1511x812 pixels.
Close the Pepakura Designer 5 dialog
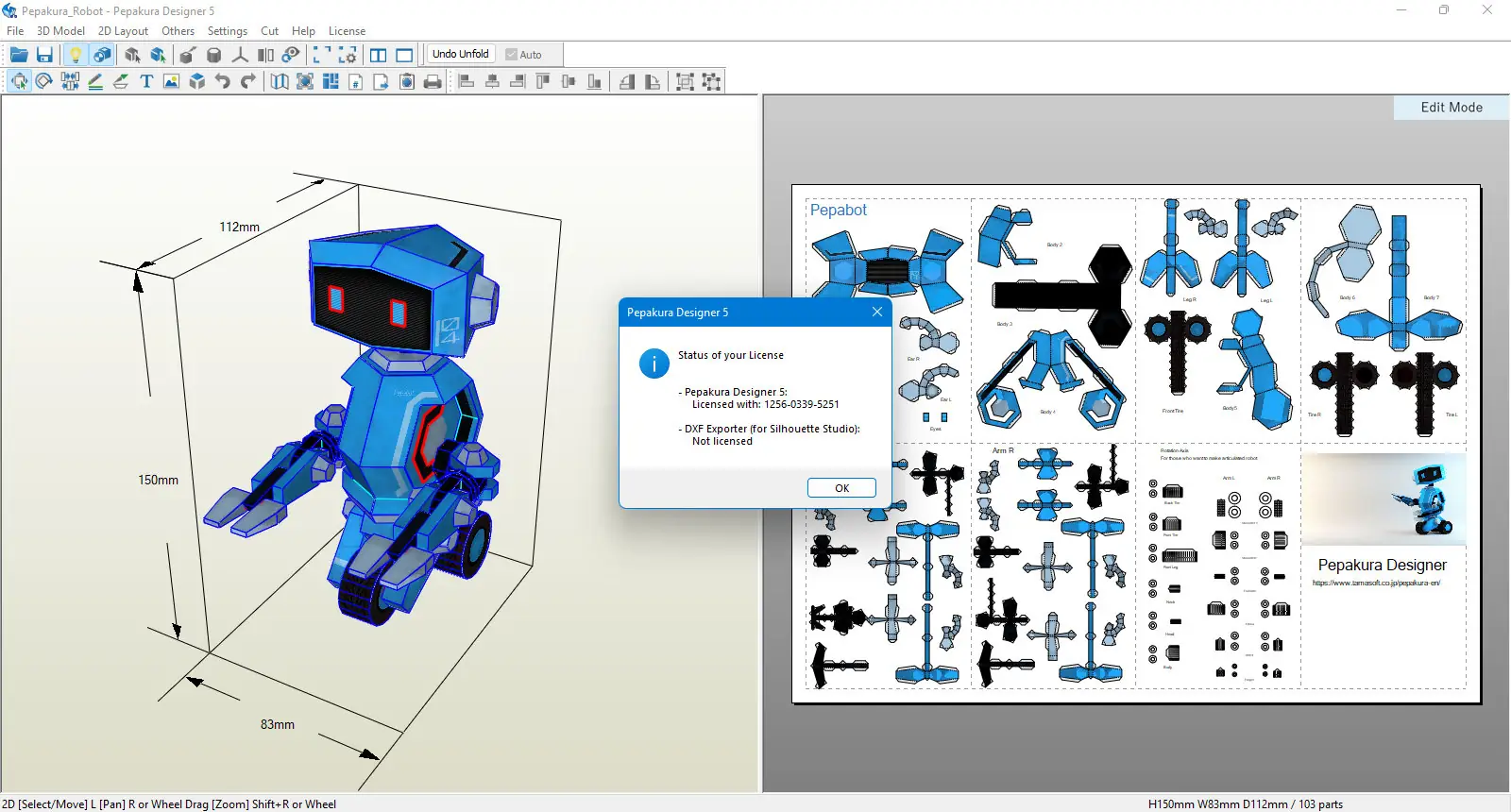point(877,313)
